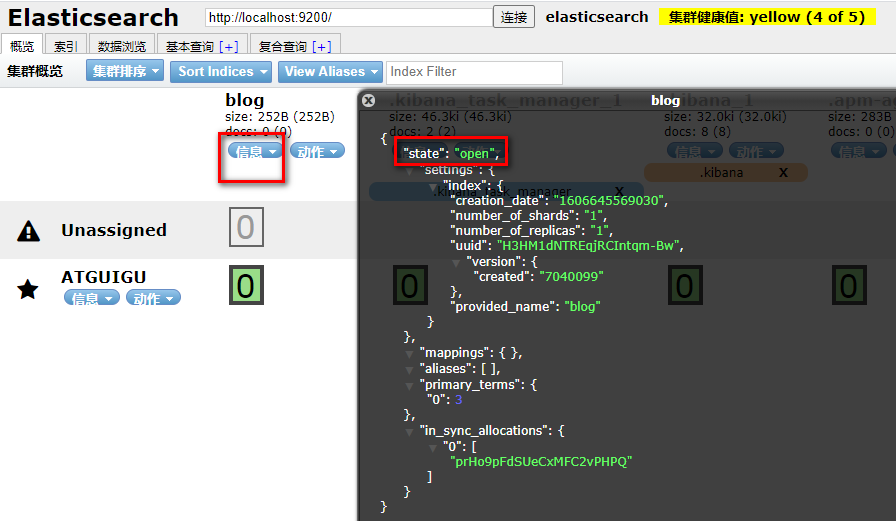896x521 pixels.
Task: Click the ATGUIGU master star icon
Action: coord(27,290)
